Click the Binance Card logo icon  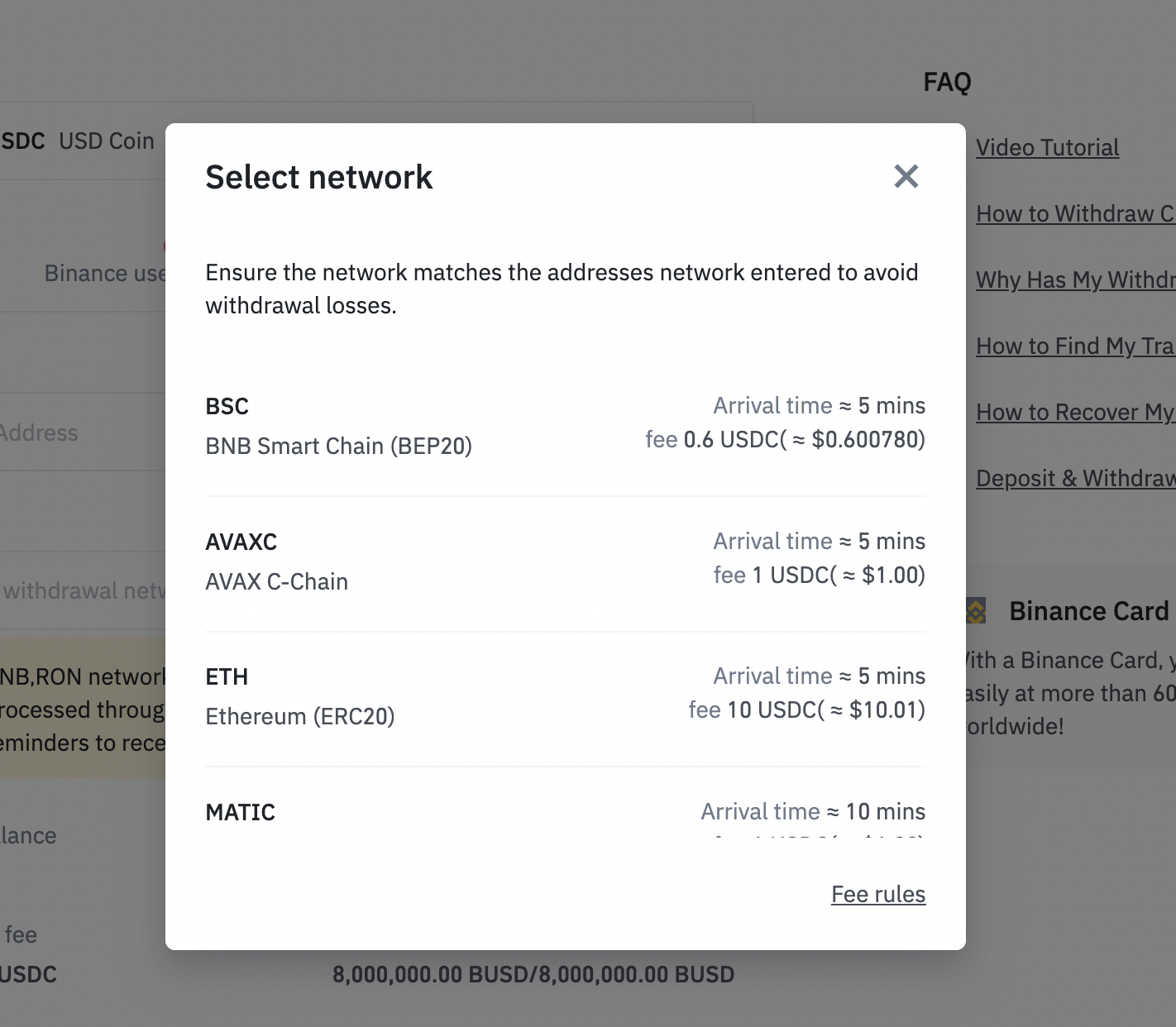click(976, 611)
